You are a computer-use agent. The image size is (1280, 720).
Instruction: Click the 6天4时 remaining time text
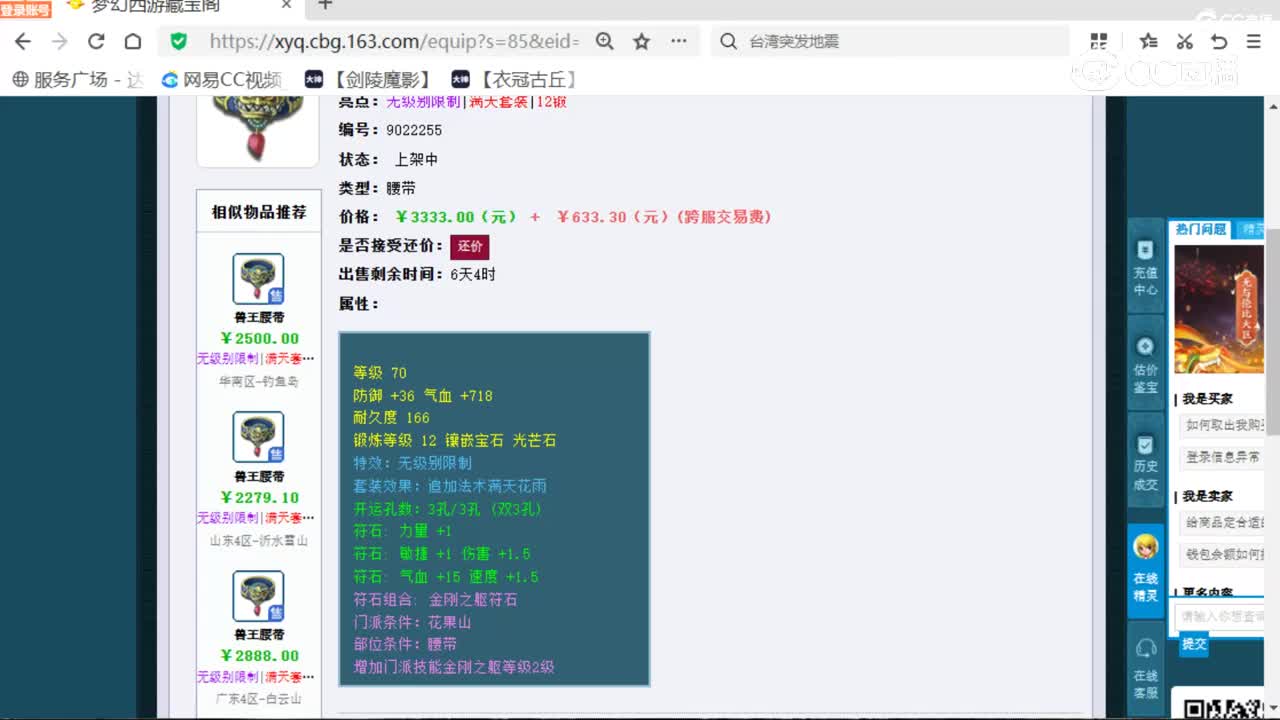click(x=473, y=274)
